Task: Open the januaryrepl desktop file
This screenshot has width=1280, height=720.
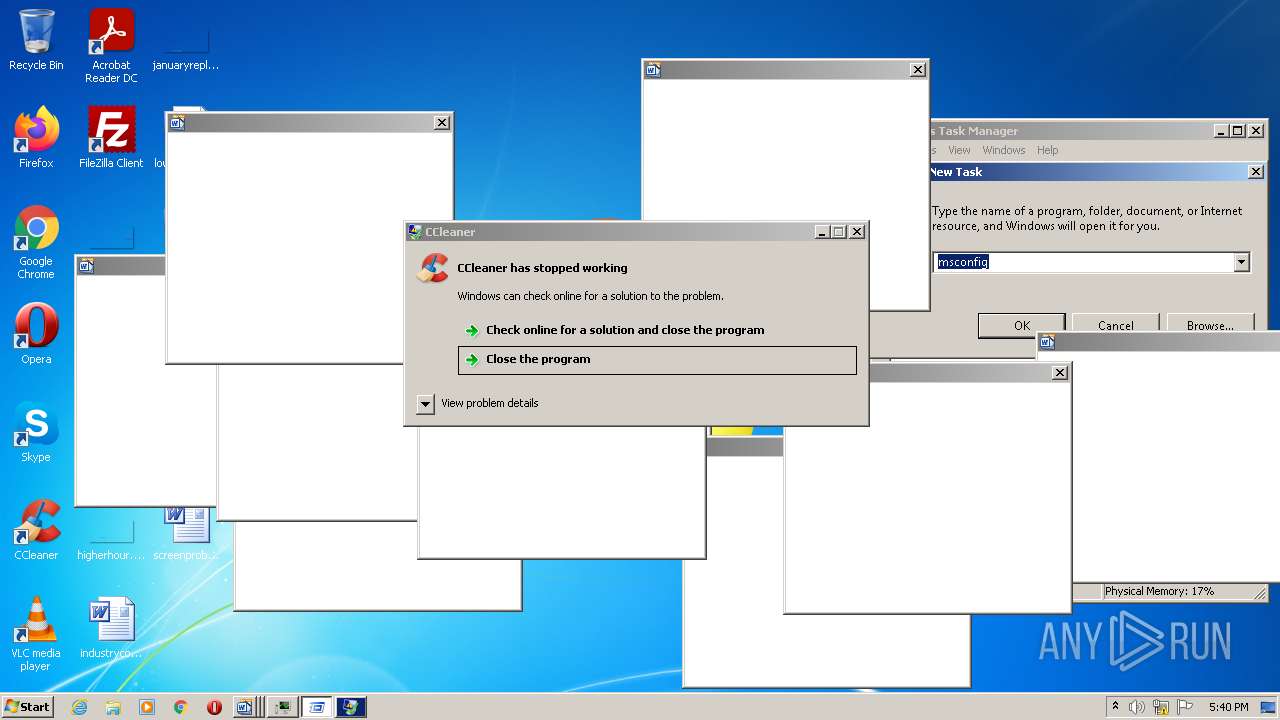Action: (186, 46)
